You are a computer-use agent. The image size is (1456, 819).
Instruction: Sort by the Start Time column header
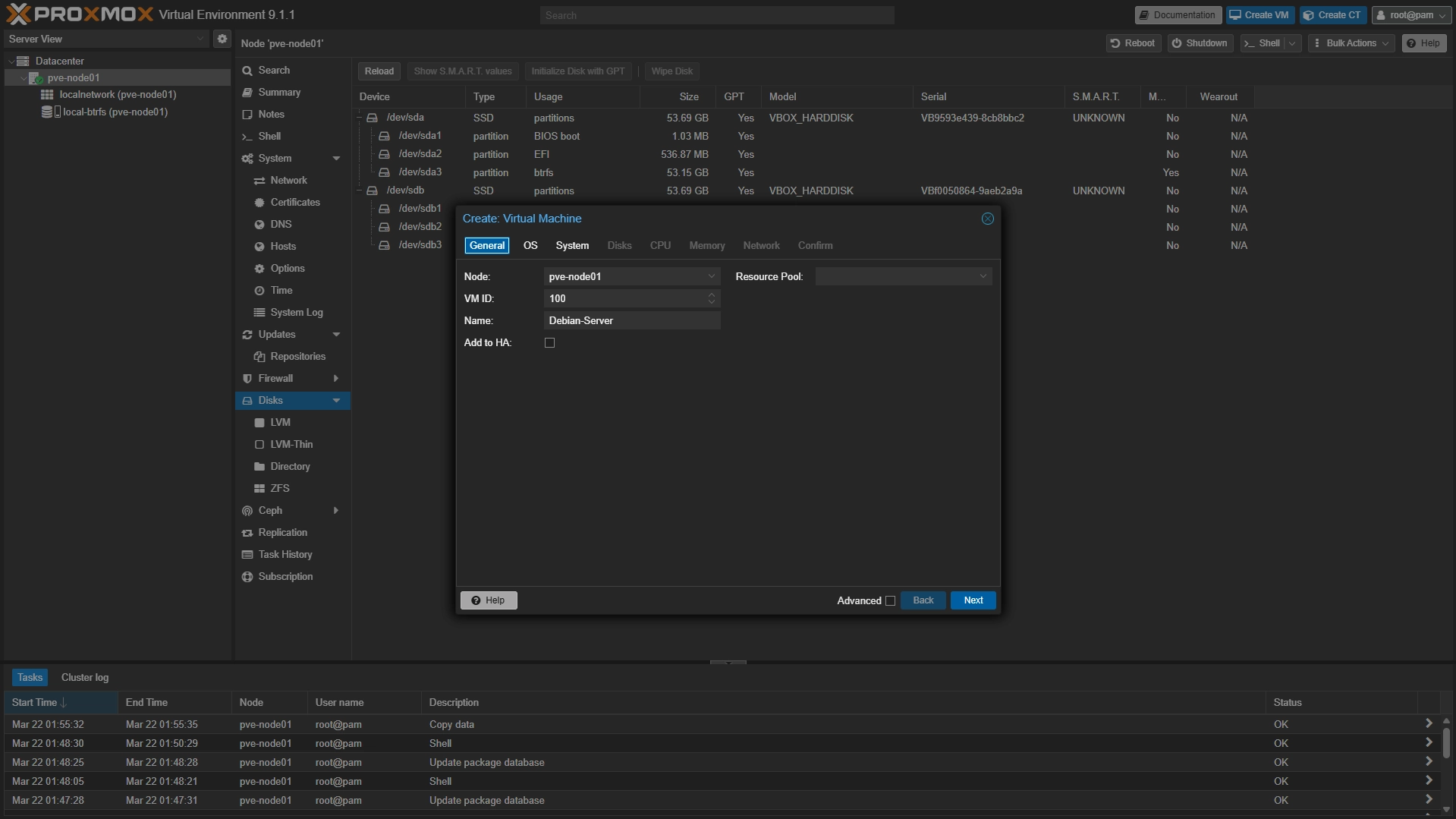click(61, 703)
